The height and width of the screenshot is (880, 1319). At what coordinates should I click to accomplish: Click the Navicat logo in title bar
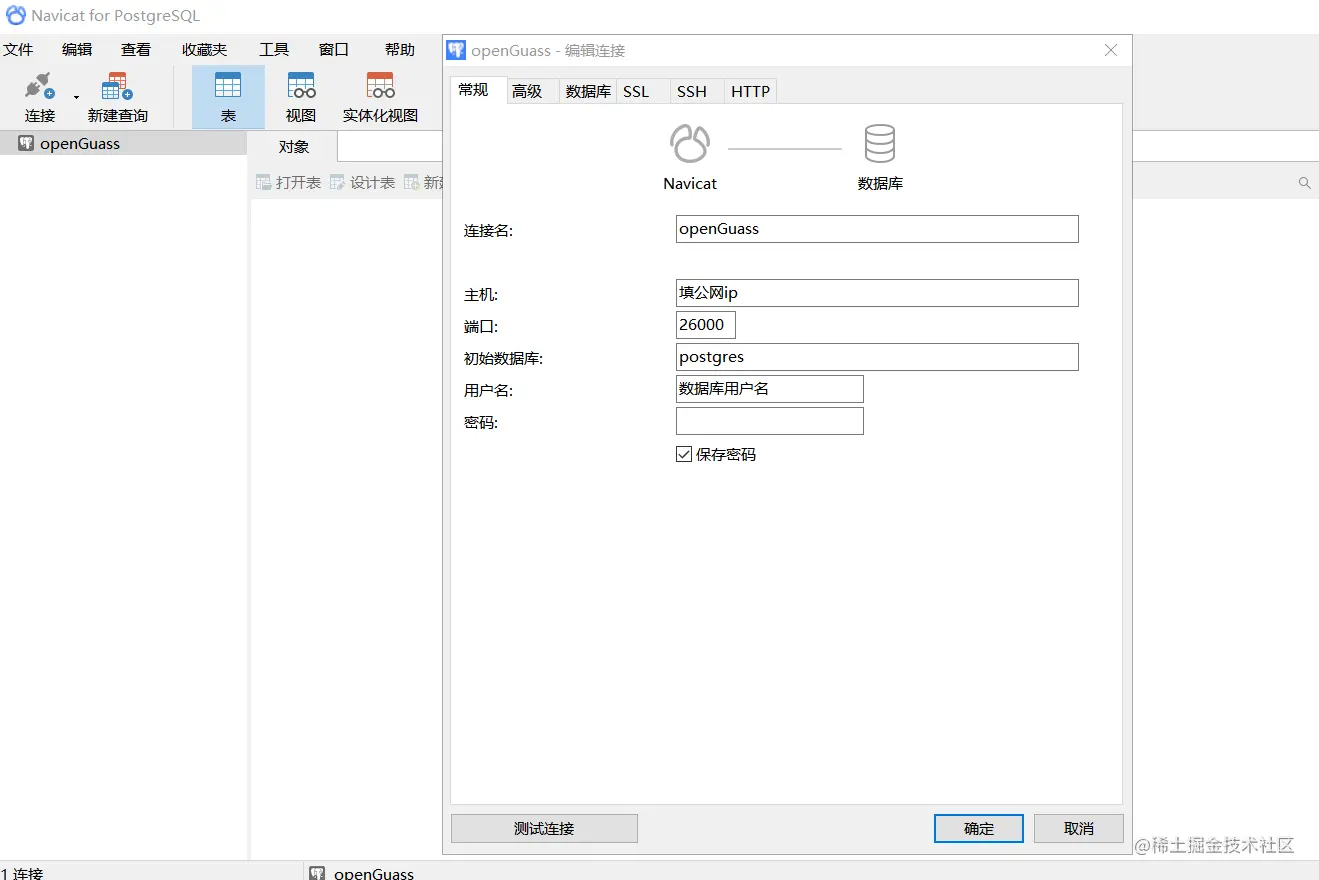click(x=16, y=15)
